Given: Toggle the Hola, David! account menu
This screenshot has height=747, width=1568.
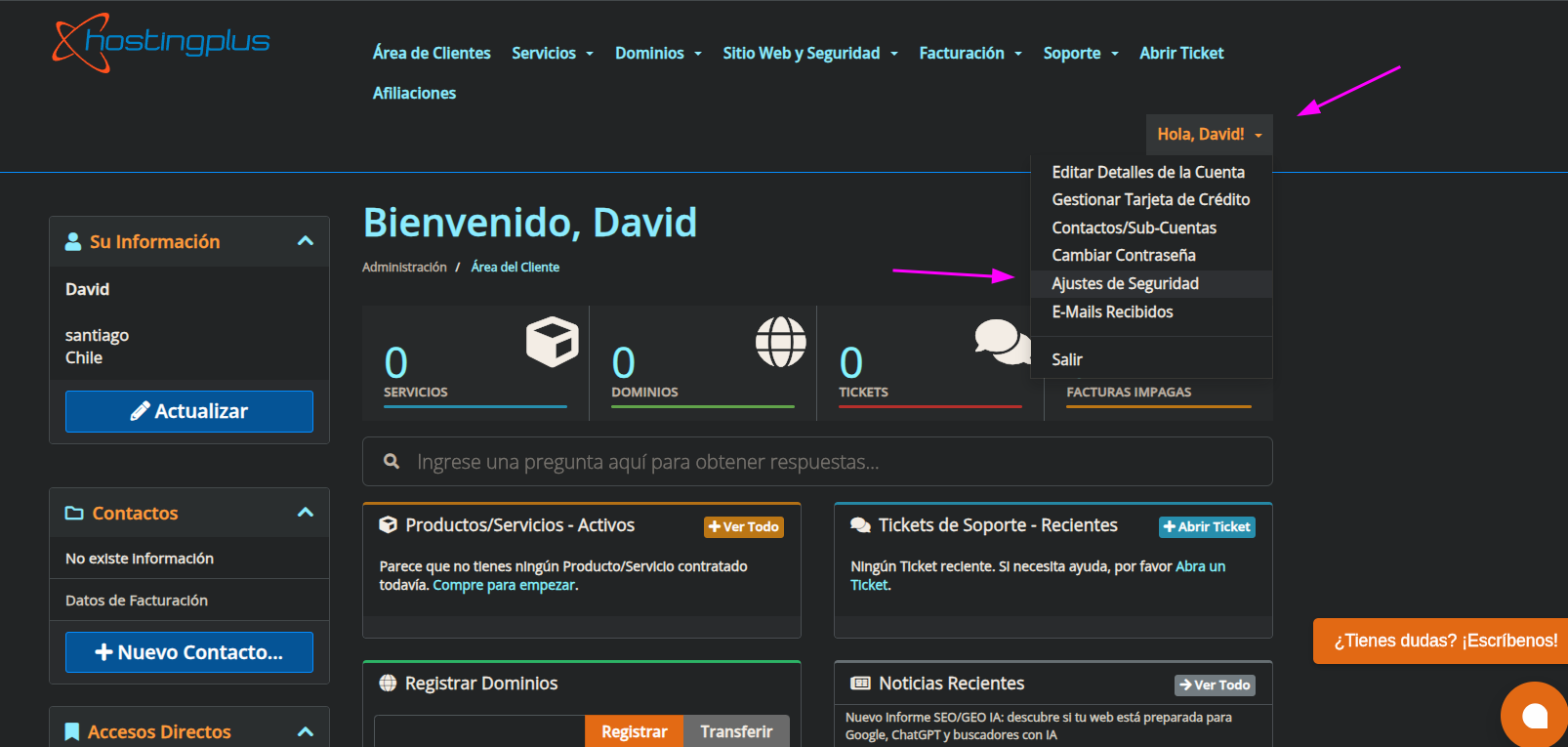Looking at the screenshot, I should (x=1210, y=134).
